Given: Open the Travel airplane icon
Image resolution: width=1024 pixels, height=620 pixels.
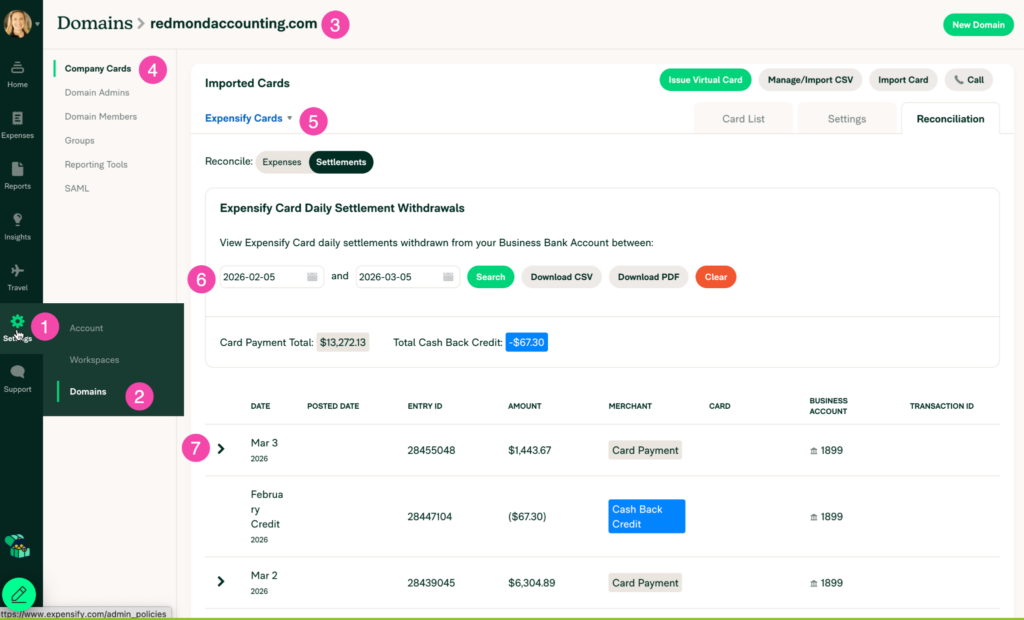Looking at the screenshot, I should pyautogui.click(x=18, y=270).
